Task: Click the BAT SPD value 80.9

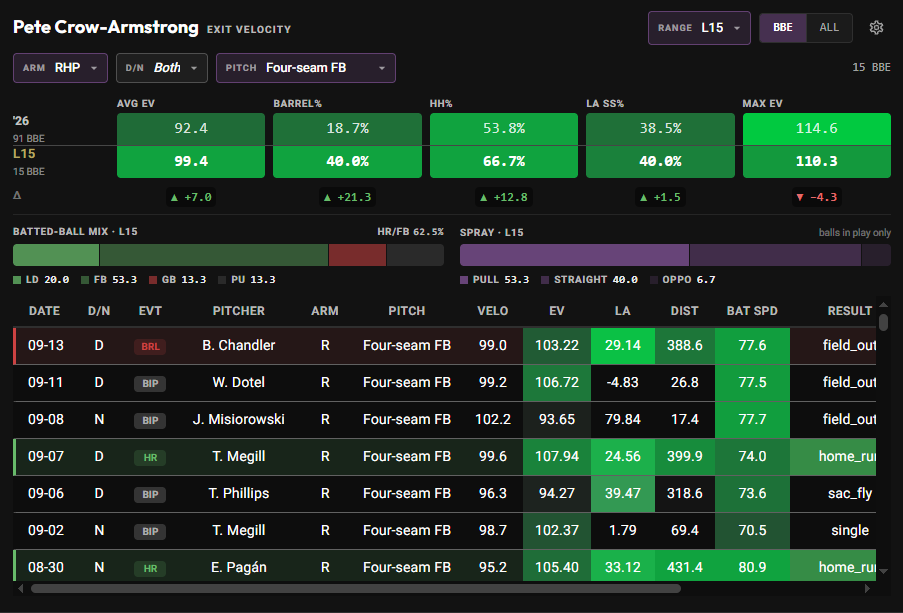Action: pos(752,567)
